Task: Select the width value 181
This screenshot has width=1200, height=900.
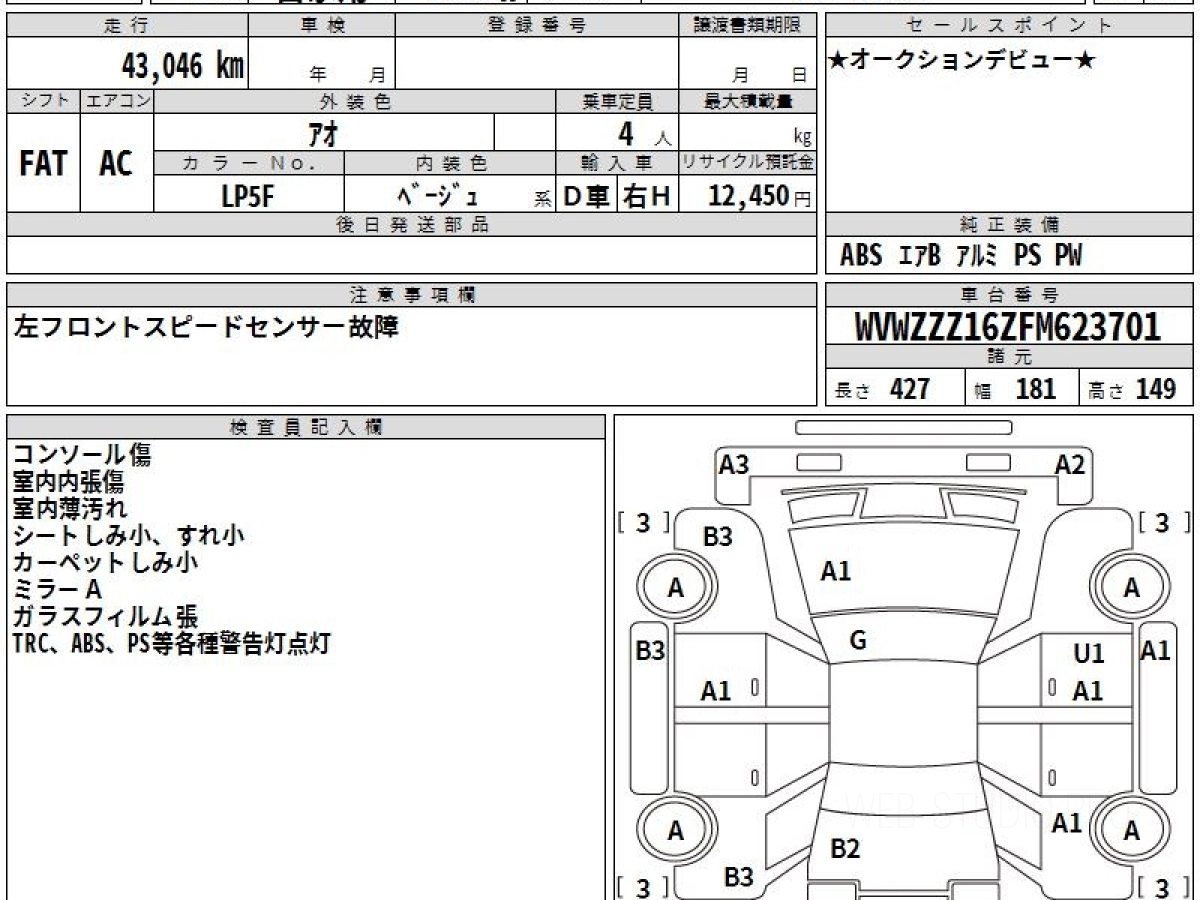Action: coord(1036,389)
